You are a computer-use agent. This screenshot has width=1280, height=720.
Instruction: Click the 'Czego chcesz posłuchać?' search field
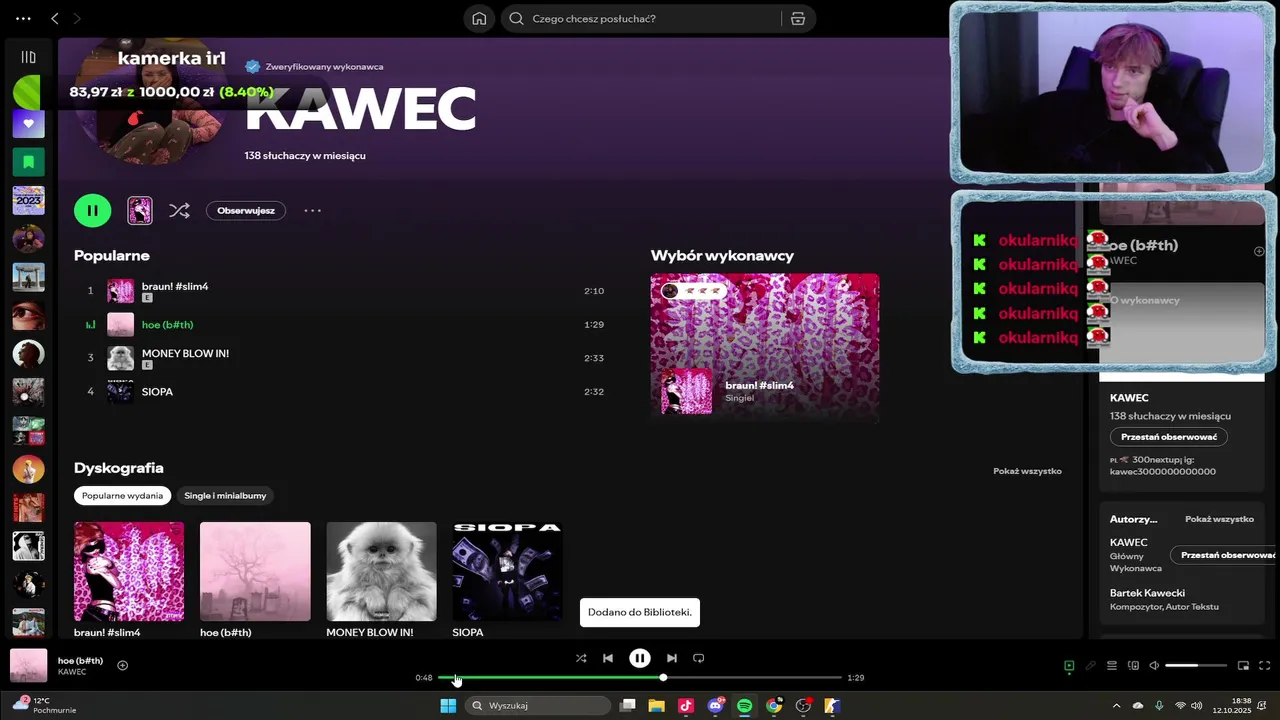pos(640,18)
